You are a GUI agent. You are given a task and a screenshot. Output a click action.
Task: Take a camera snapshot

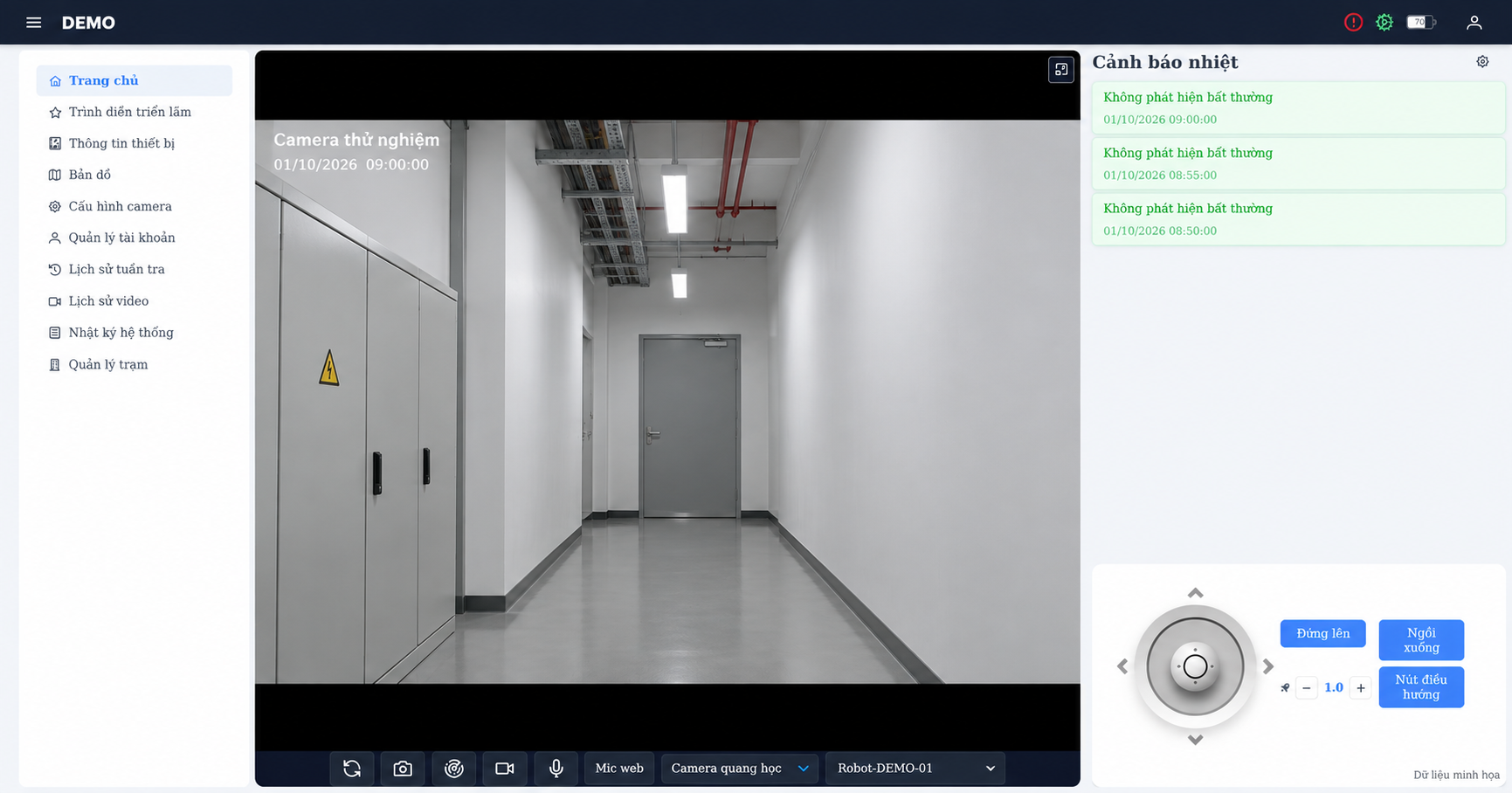[403, 769]
